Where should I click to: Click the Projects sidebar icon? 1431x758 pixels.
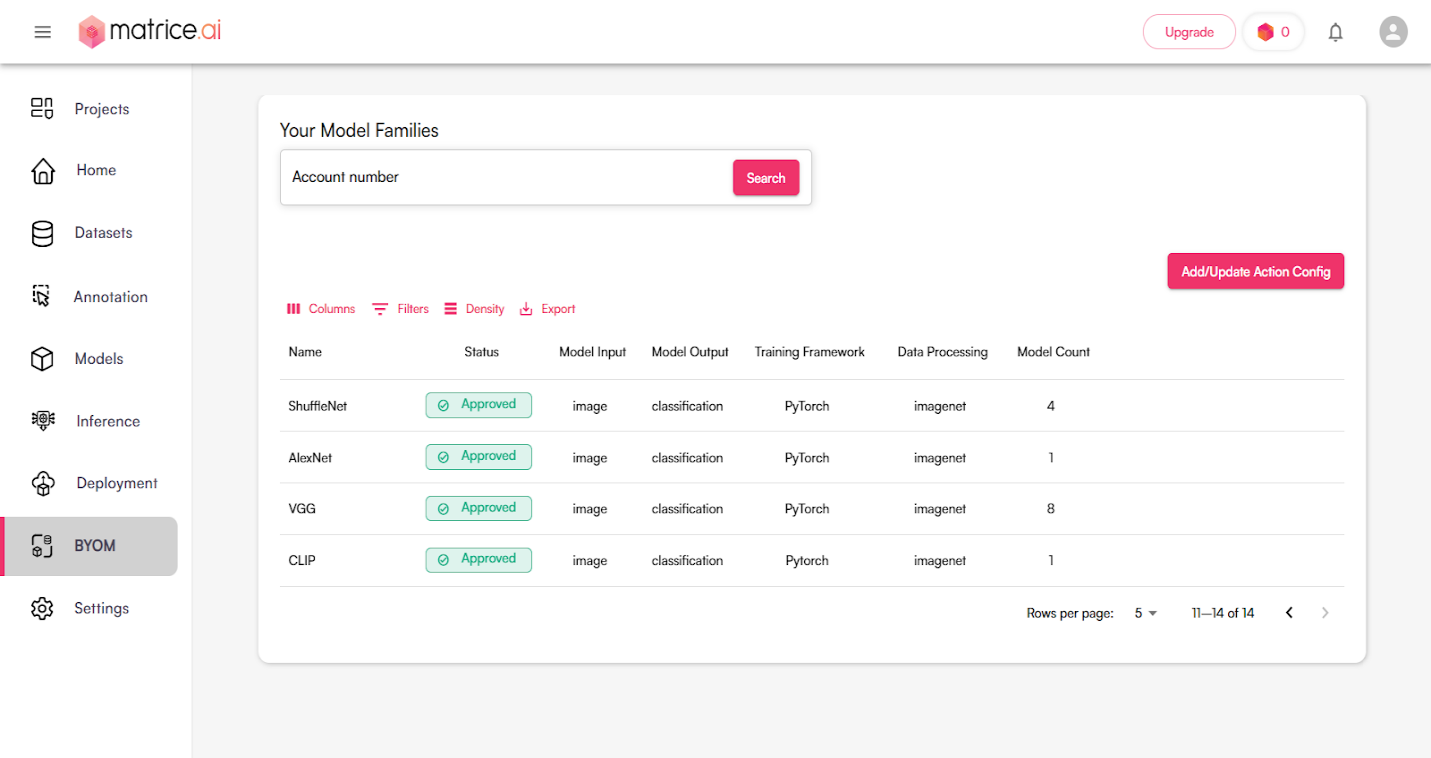click(42, 108)
